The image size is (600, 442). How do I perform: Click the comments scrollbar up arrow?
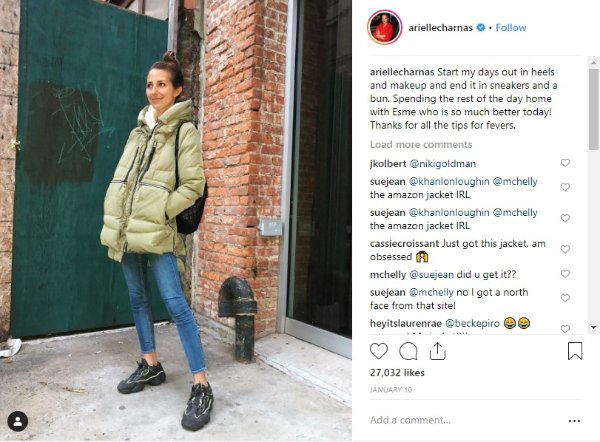pyautogui.click(x=593, y=62)
